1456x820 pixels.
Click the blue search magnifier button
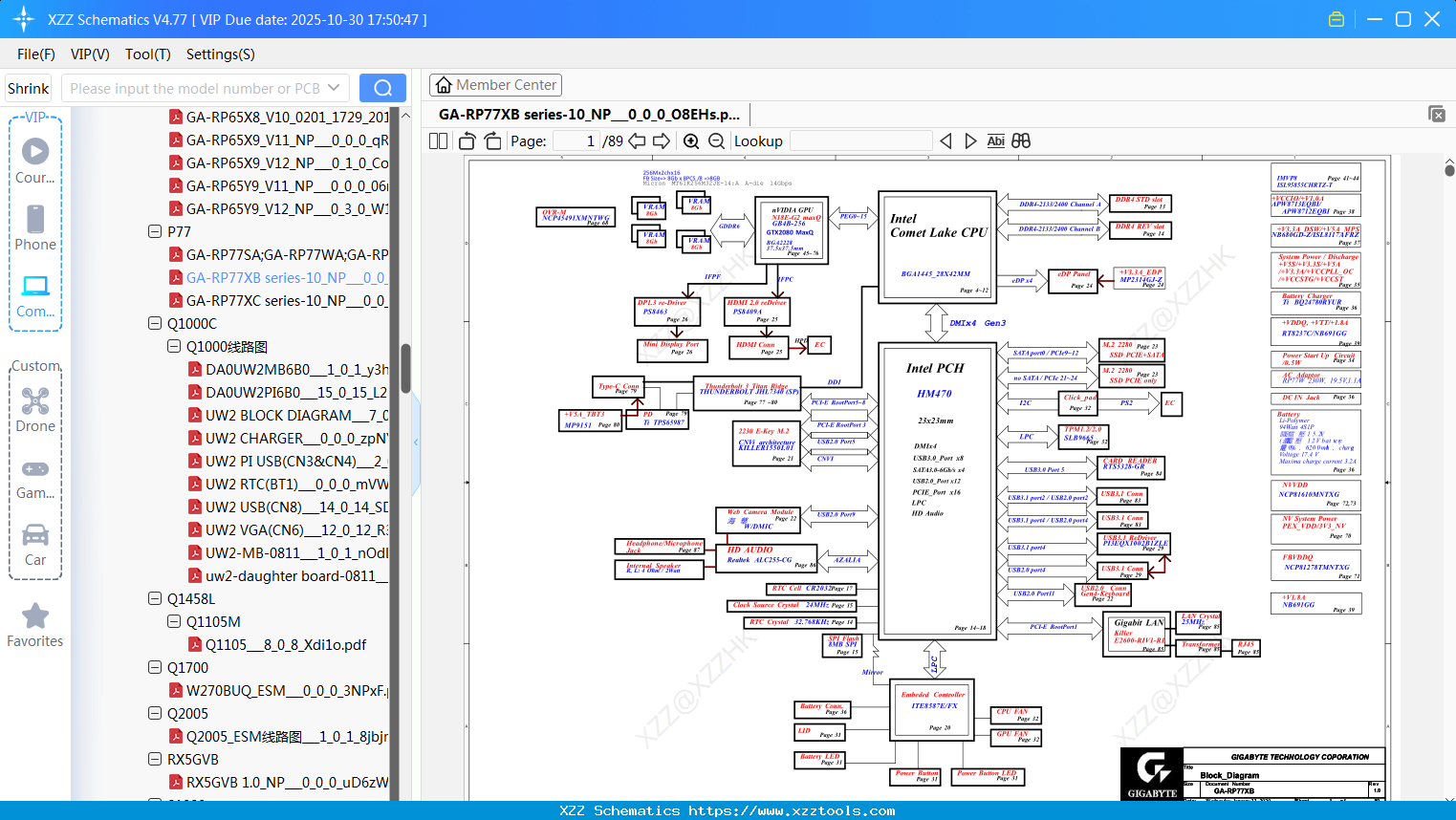[x=382, y=88]
